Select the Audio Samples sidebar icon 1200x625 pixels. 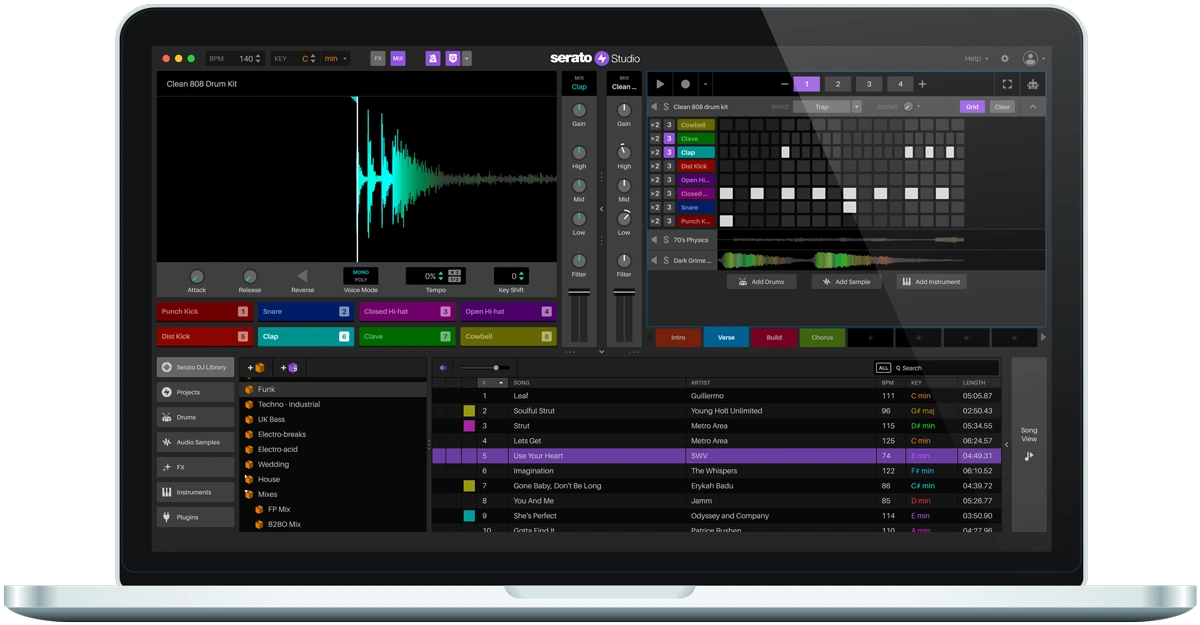[192, 441]
